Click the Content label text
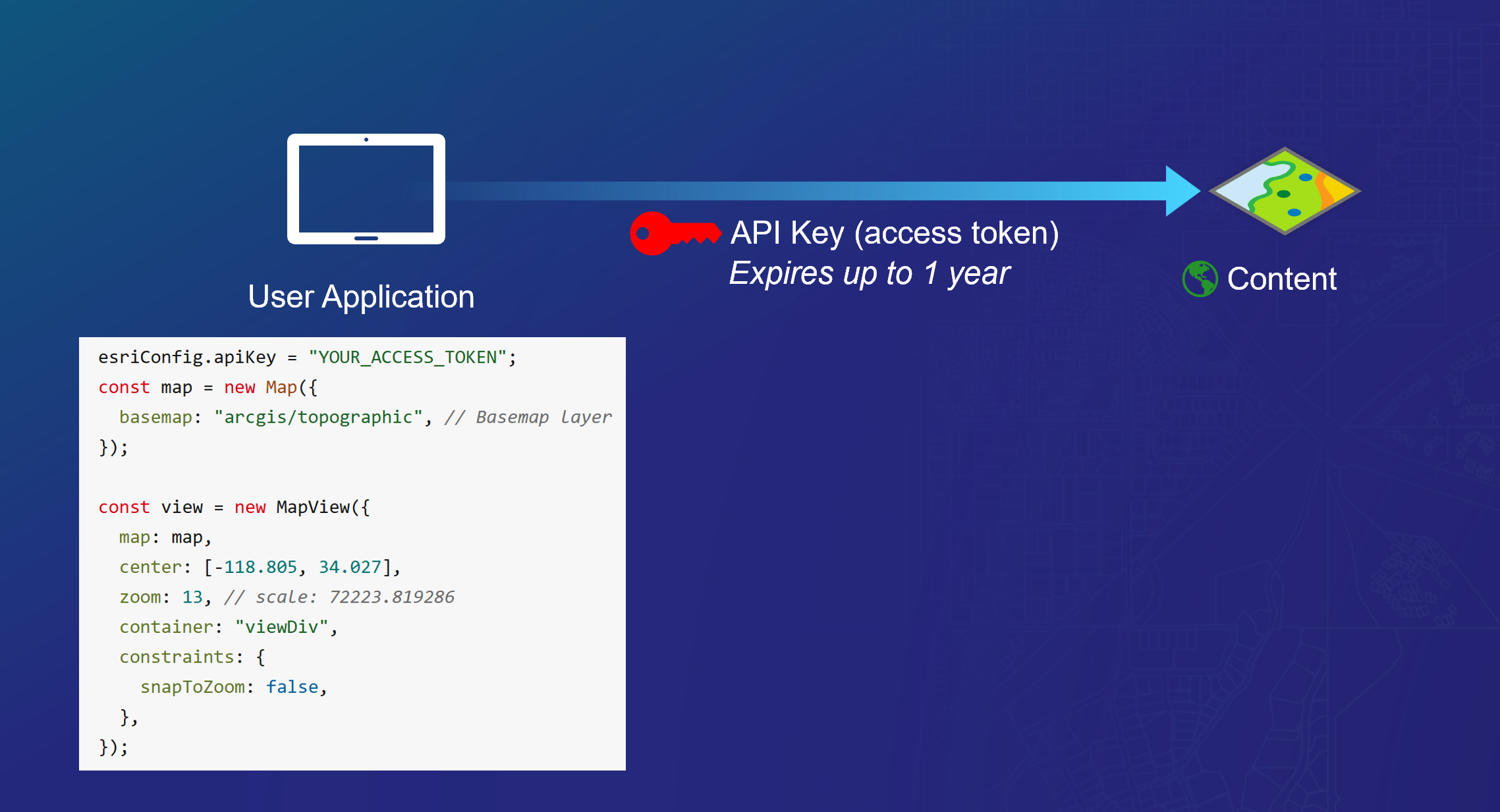The height and width of the screenshot is (812, 1500). 1282,279
